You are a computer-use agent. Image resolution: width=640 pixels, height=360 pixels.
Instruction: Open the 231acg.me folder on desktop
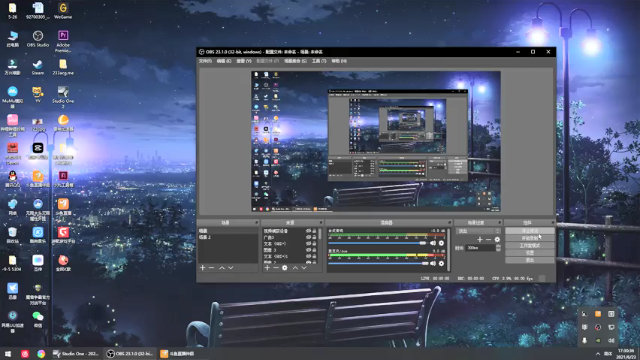pyautogui.click(x=63, y=67)
